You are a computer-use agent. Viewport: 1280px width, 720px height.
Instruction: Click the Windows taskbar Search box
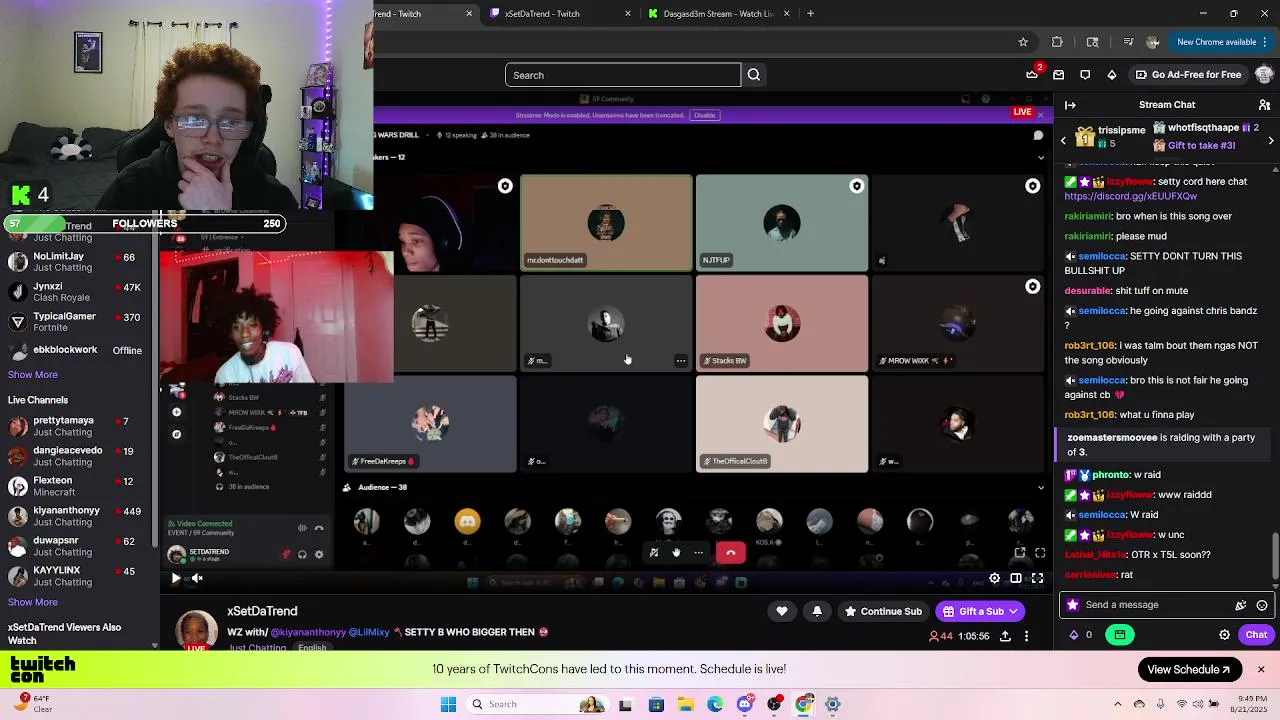pos(539,705)
